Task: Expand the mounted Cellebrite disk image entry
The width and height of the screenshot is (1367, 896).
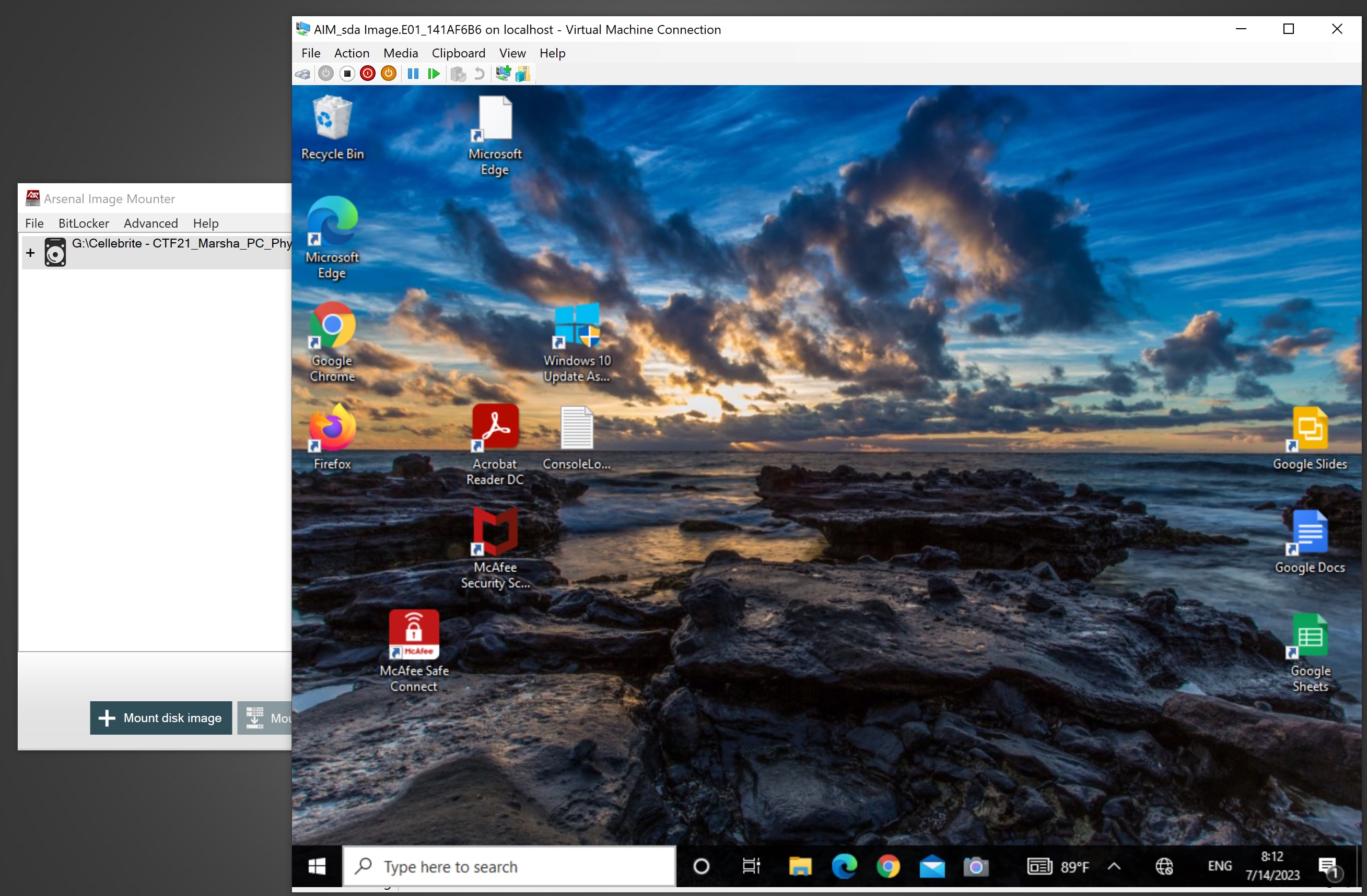Action: [30, 253]
